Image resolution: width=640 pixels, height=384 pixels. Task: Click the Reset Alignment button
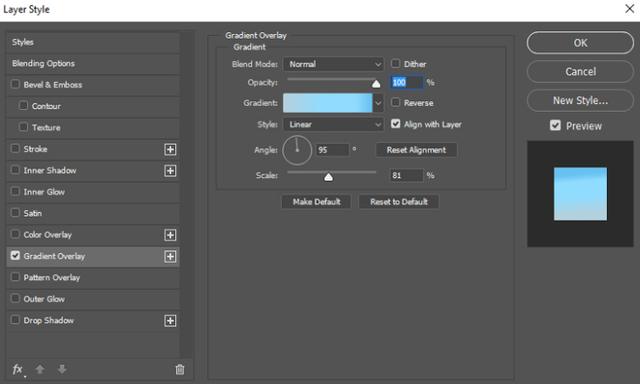(x=416, y=150)
